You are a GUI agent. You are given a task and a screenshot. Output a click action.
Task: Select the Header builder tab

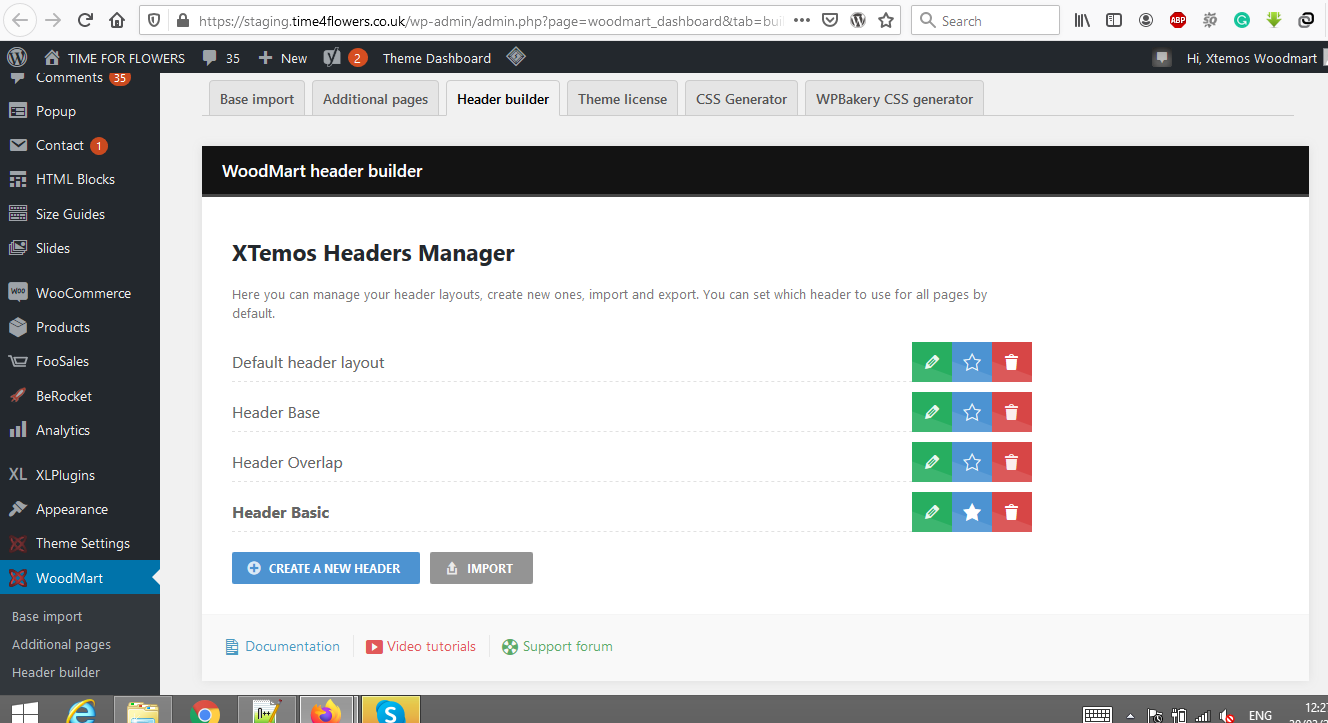coord(503,99)
